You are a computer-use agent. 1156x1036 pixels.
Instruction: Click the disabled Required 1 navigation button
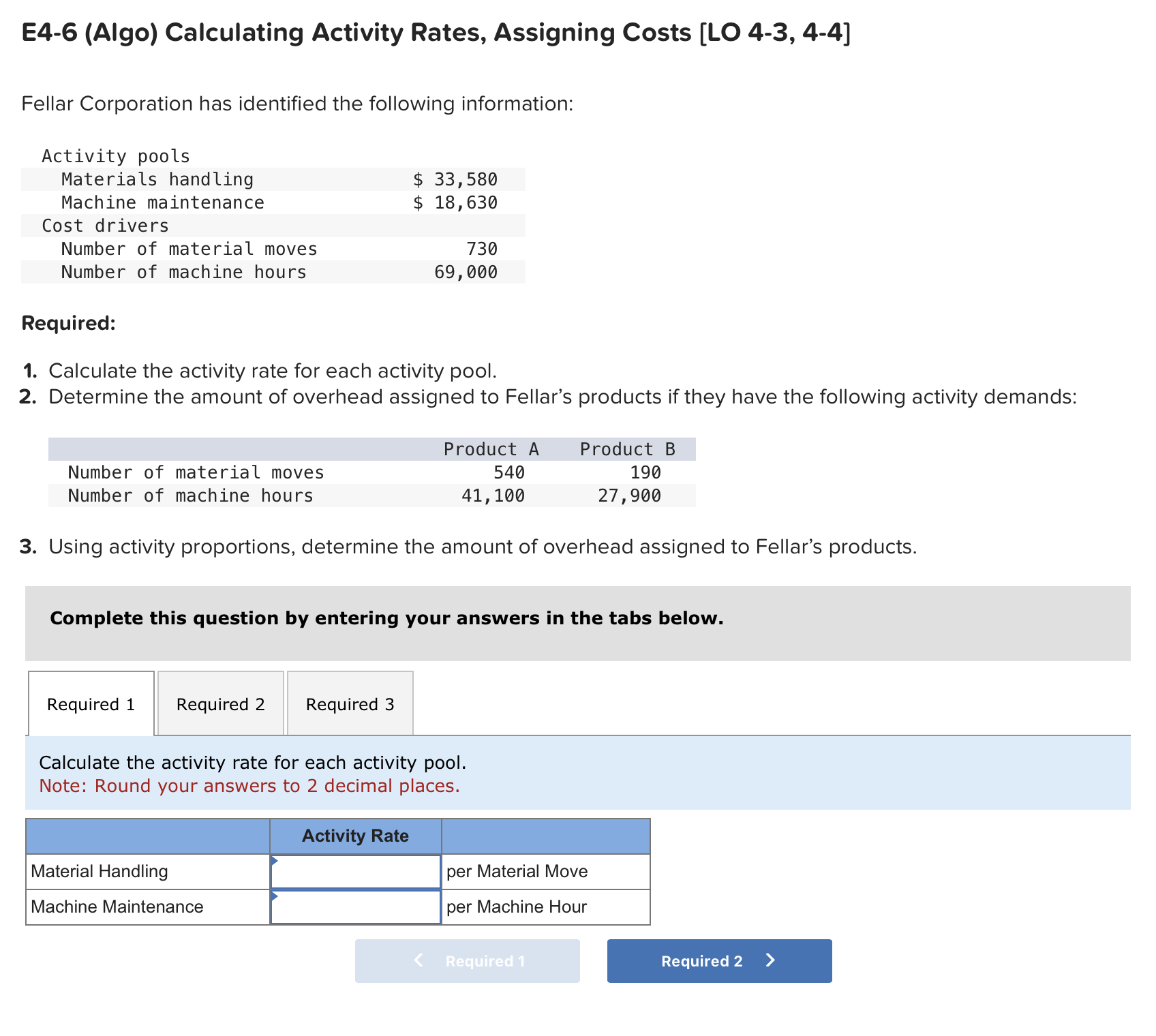468,961
